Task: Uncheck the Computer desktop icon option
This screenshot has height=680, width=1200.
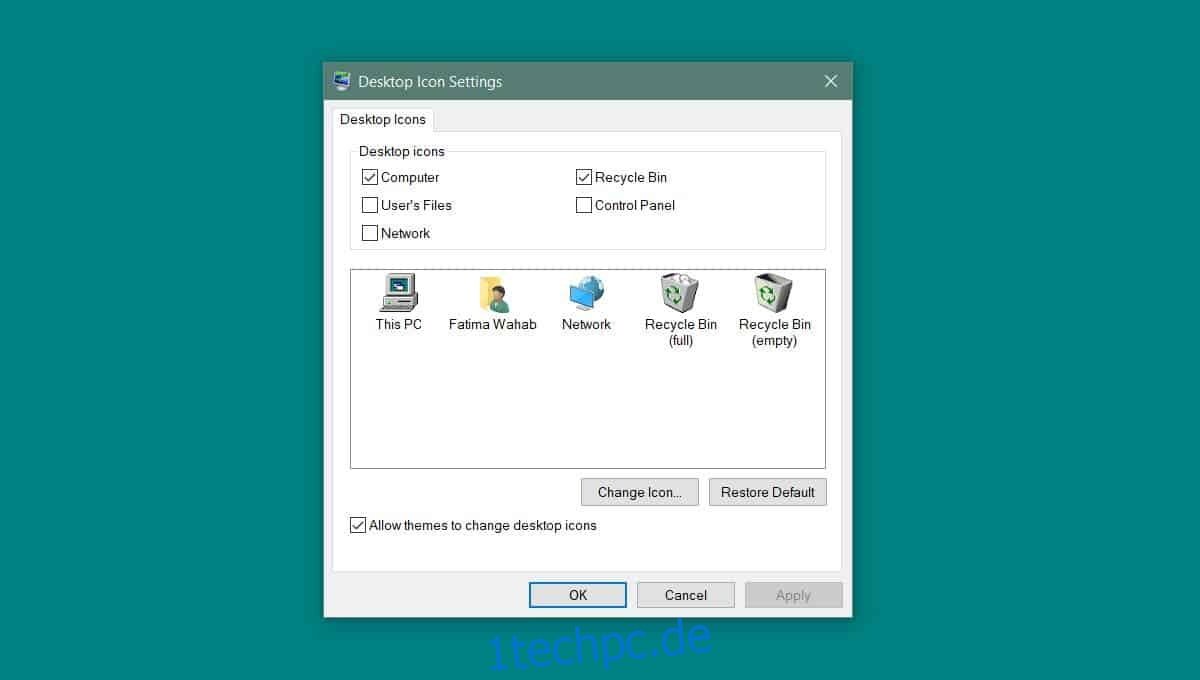Action: [x=371, y=177]
